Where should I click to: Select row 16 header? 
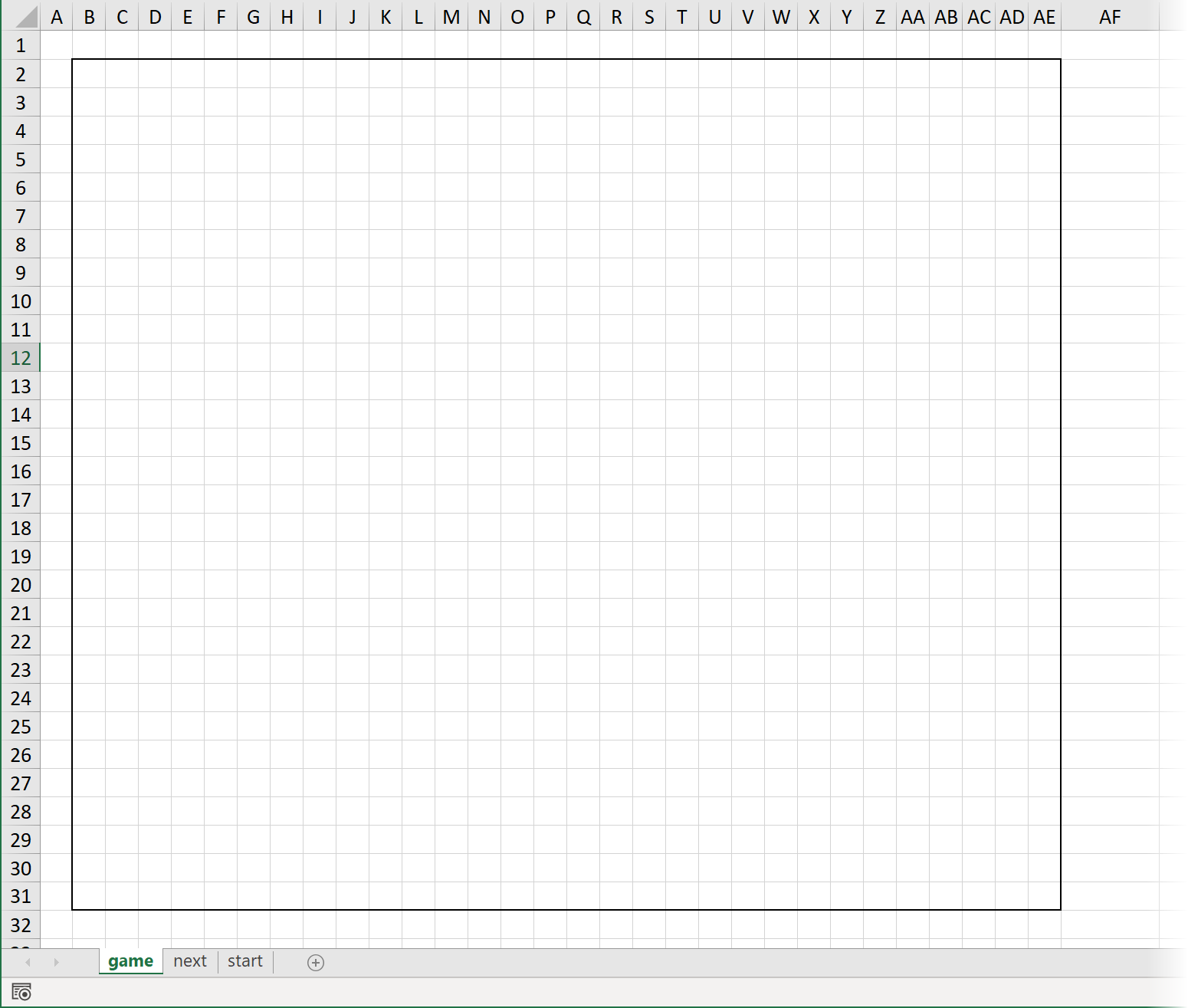tap(21, 471)
